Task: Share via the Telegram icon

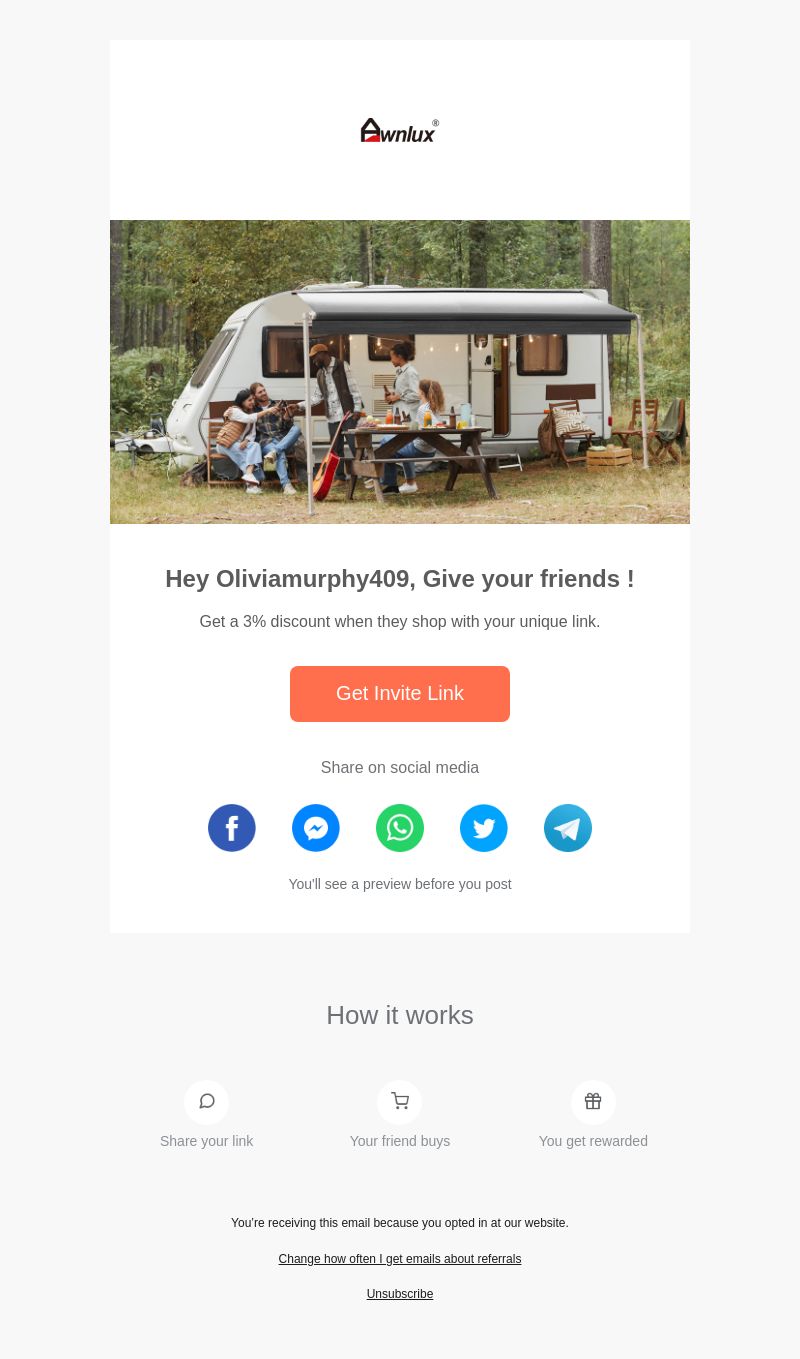Action: [568, 828]
